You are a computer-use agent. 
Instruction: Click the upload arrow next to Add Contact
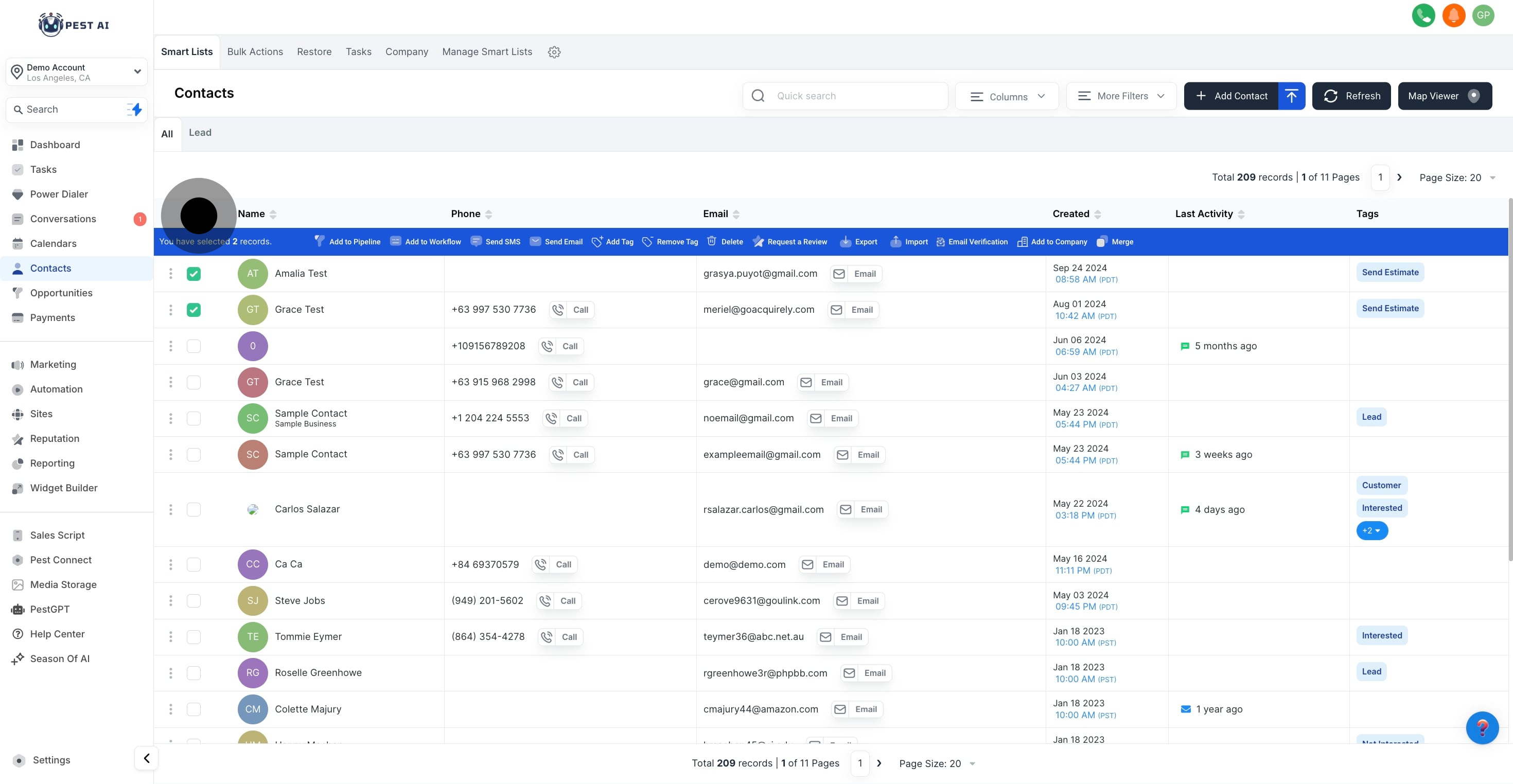click(x=1291, y=96)
